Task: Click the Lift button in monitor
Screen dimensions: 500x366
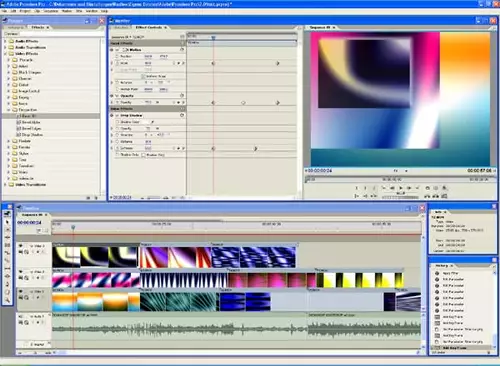Action: click(x=427, y=196)
